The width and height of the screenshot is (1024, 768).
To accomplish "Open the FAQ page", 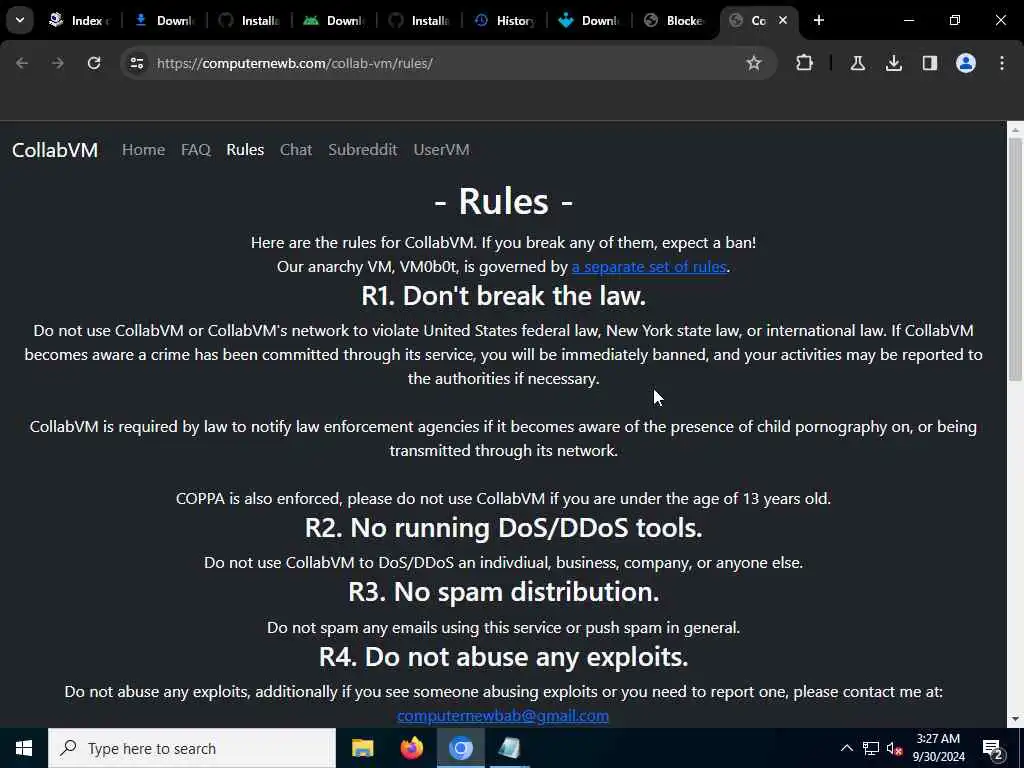I will point(195,150).
